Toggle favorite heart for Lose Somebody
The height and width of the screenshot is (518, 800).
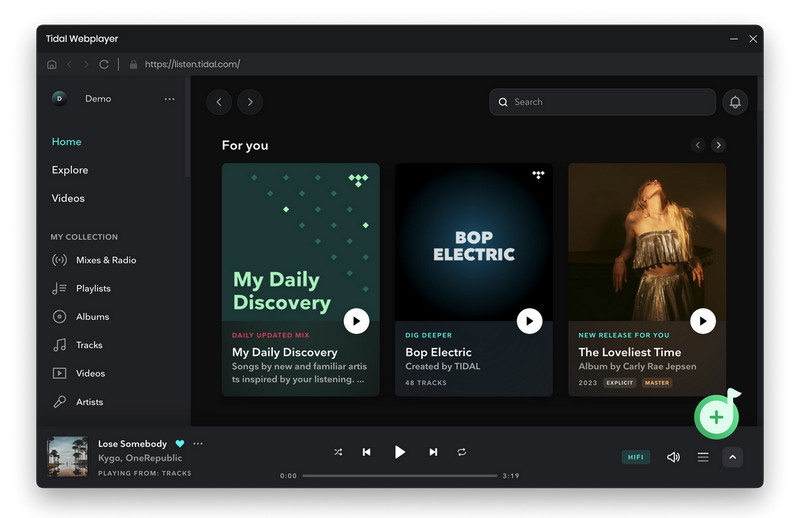(180, 443)
